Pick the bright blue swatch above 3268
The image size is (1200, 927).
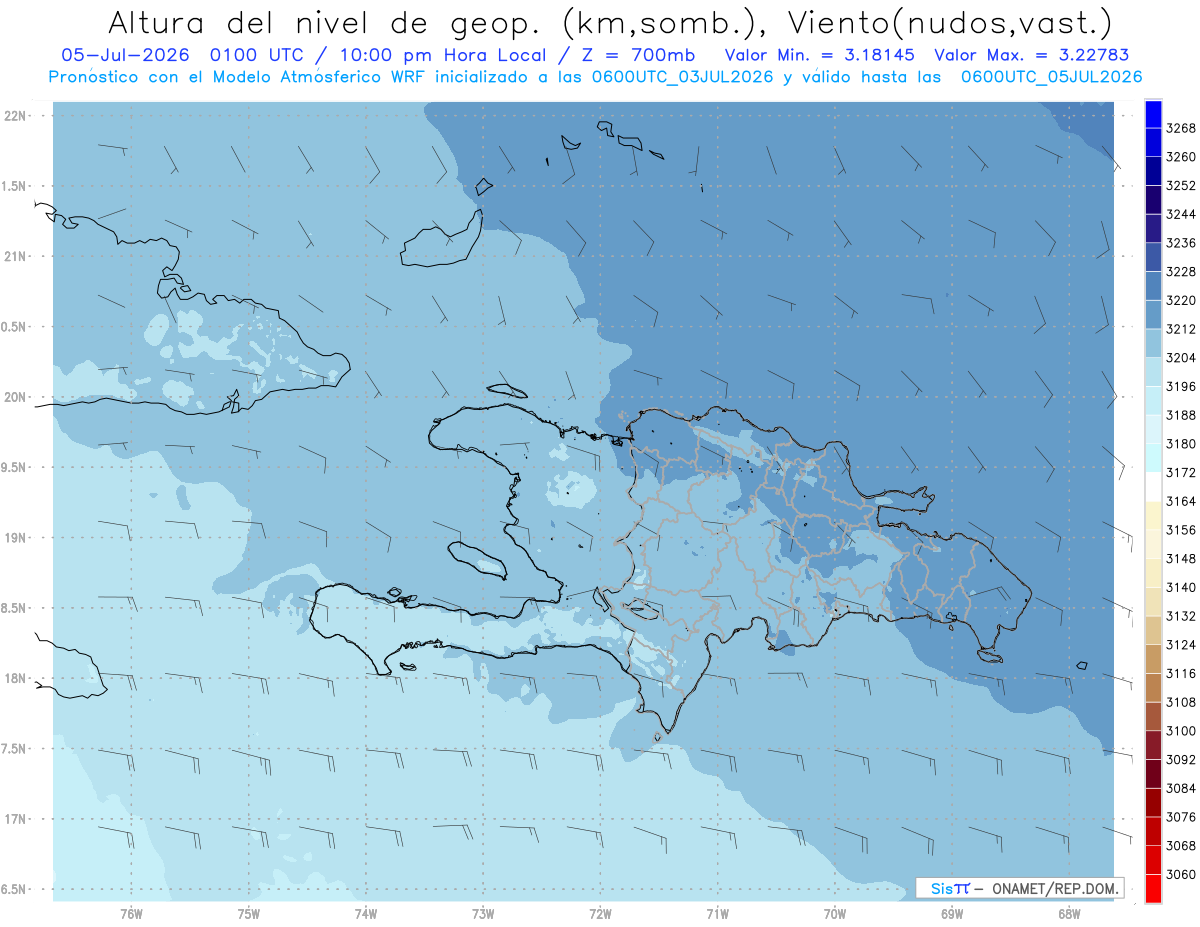(x=1153, y=114)
